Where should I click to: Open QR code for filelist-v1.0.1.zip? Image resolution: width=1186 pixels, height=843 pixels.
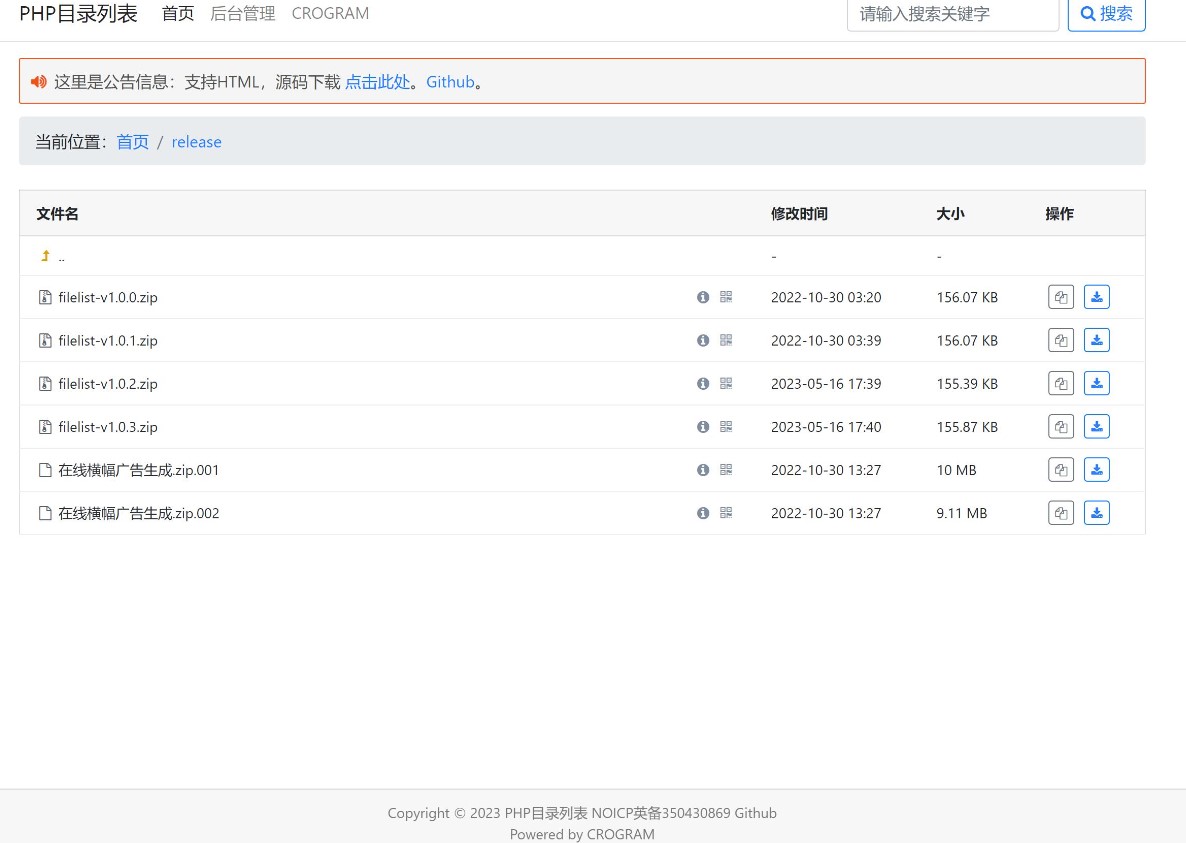click(725, 340)
